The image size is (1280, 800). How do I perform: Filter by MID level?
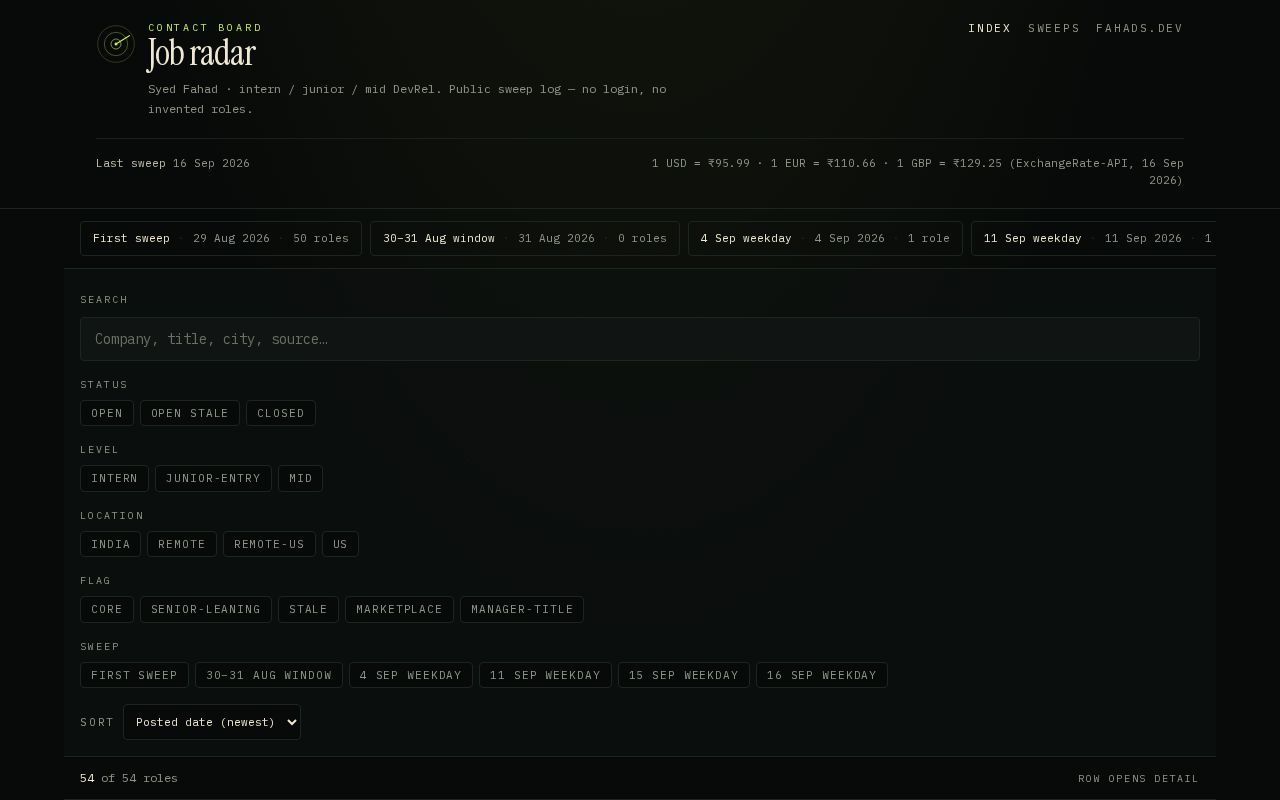pos(301,478)
